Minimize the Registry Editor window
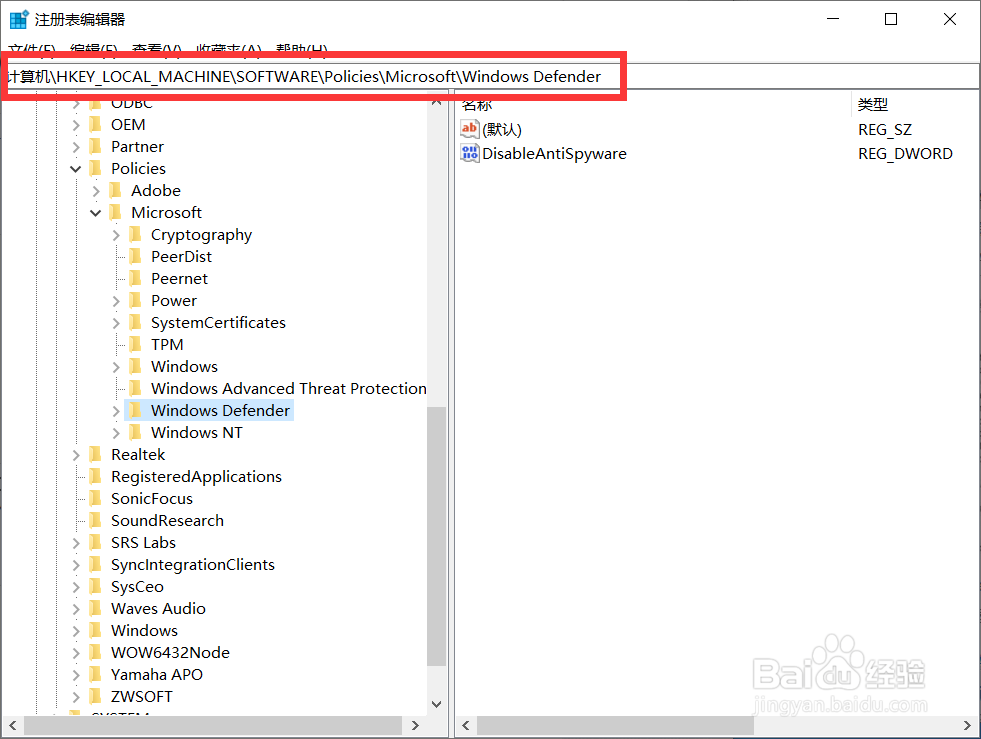The width and height of the screenshot is (981, 739). pos(833,19)
